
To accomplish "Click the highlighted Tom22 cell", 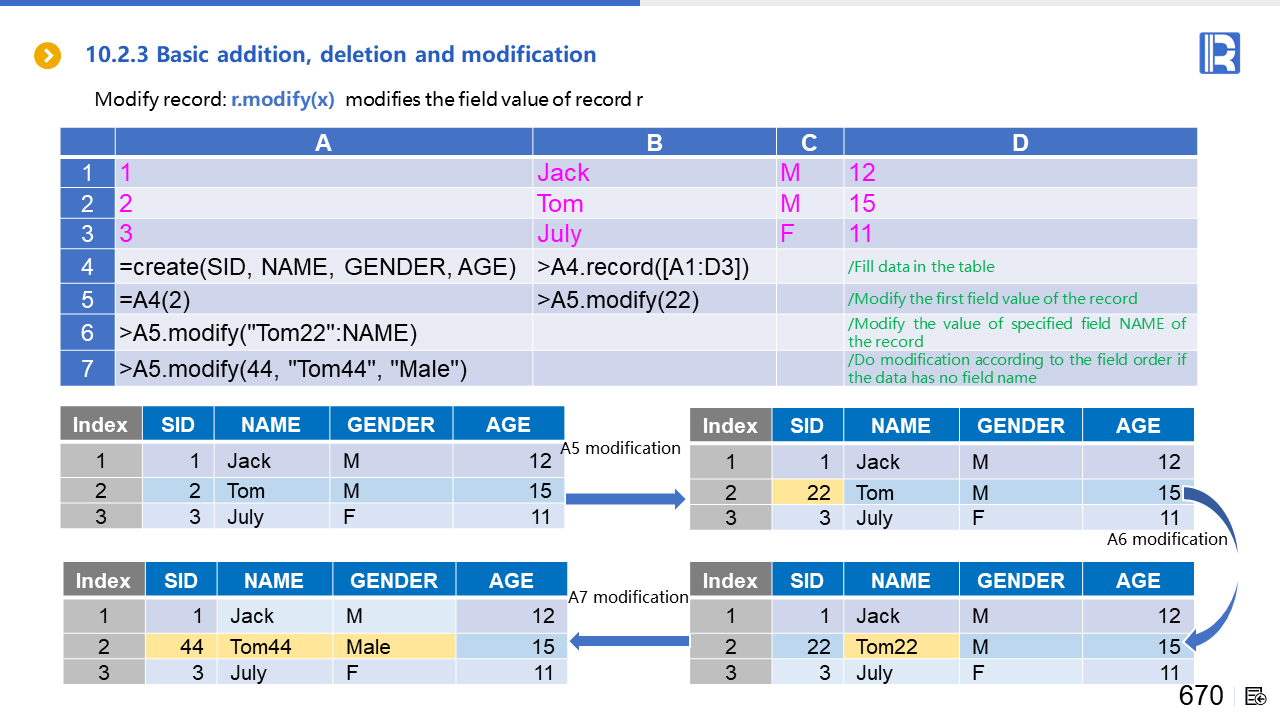I will tap(887, 647).
